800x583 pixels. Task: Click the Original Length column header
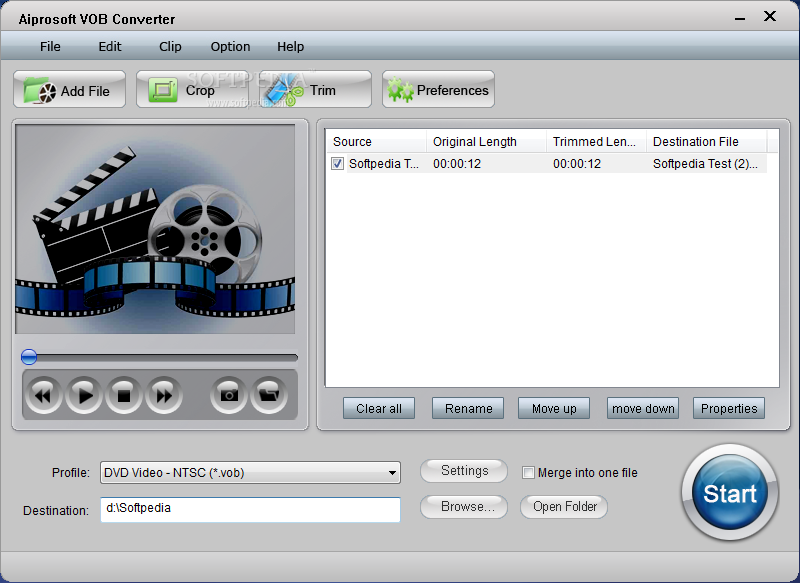pos(486,142)
